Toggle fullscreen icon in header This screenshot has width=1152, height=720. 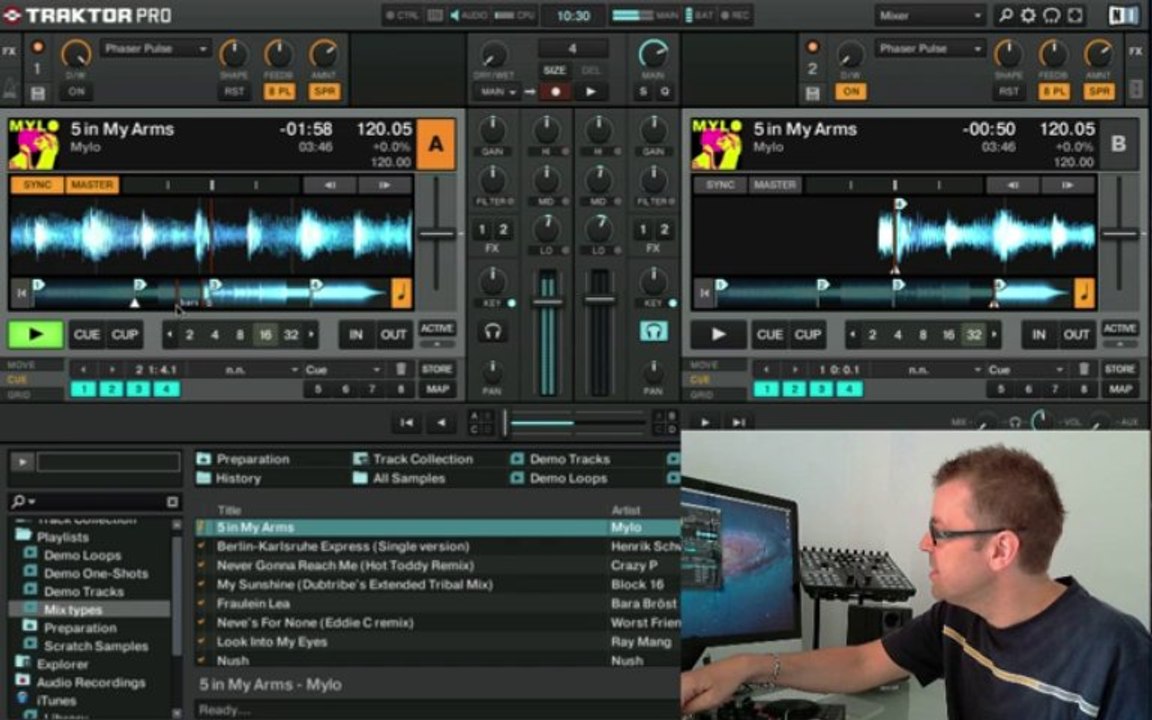pos(1075,15)
